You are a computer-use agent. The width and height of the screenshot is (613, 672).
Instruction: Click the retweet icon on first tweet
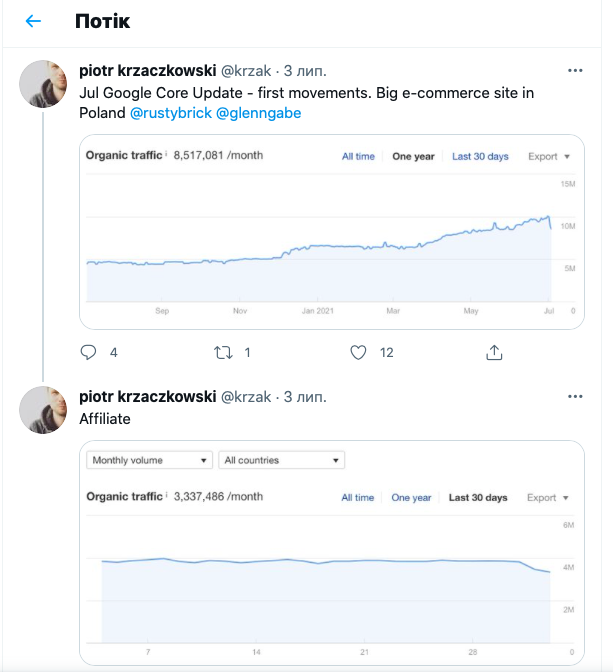(x=224, y=352)
